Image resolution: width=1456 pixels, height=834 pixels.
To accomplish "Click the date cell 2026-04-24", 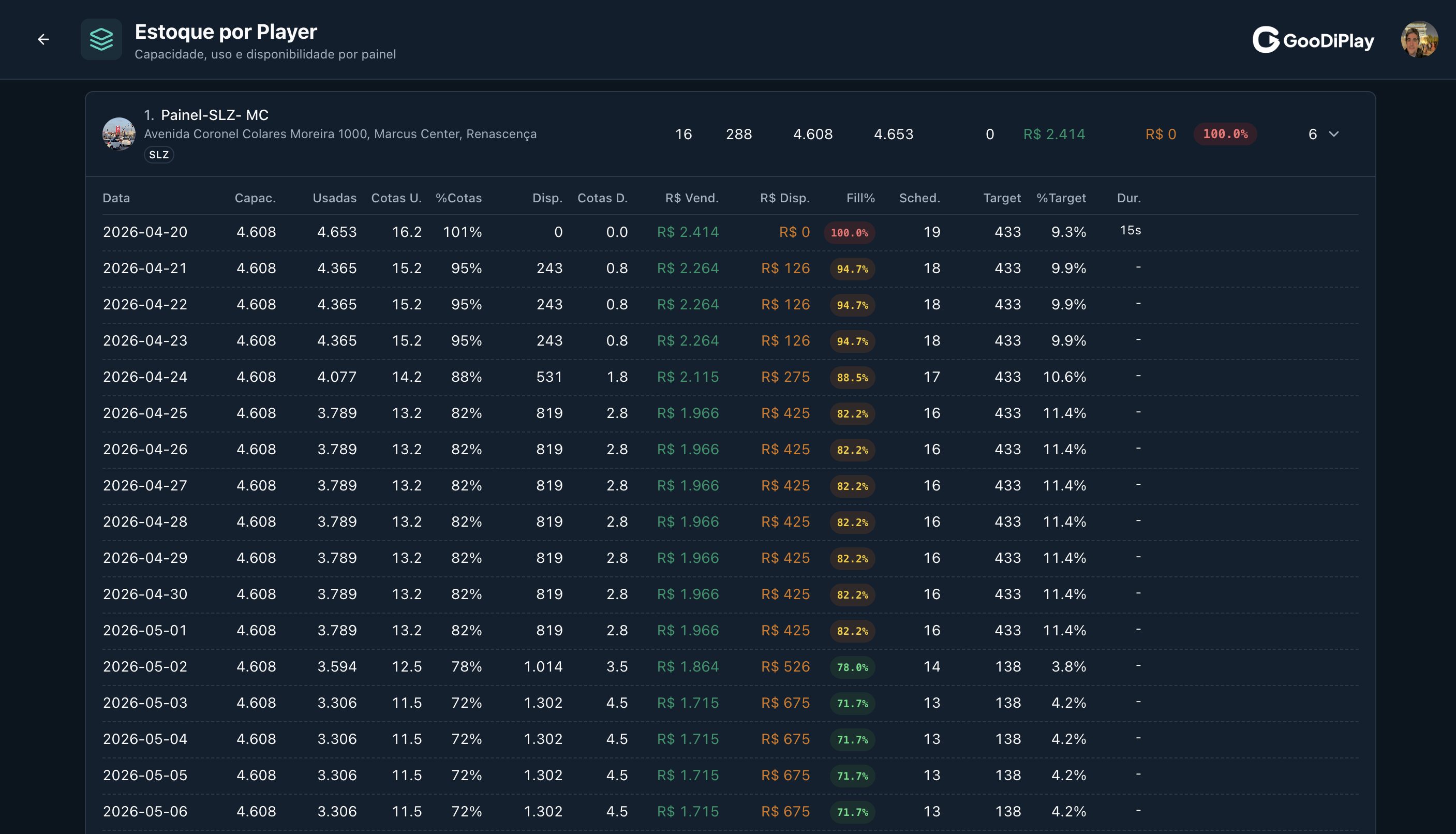I will (x=145, y=377).
